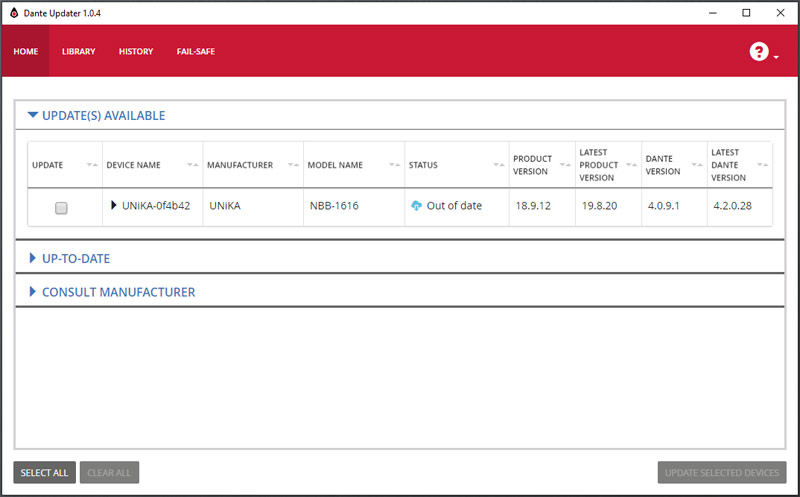The image size is (800, 497).
Task: Switch to the Library tab
Action: pyautogui.click(x=78, y=52)
